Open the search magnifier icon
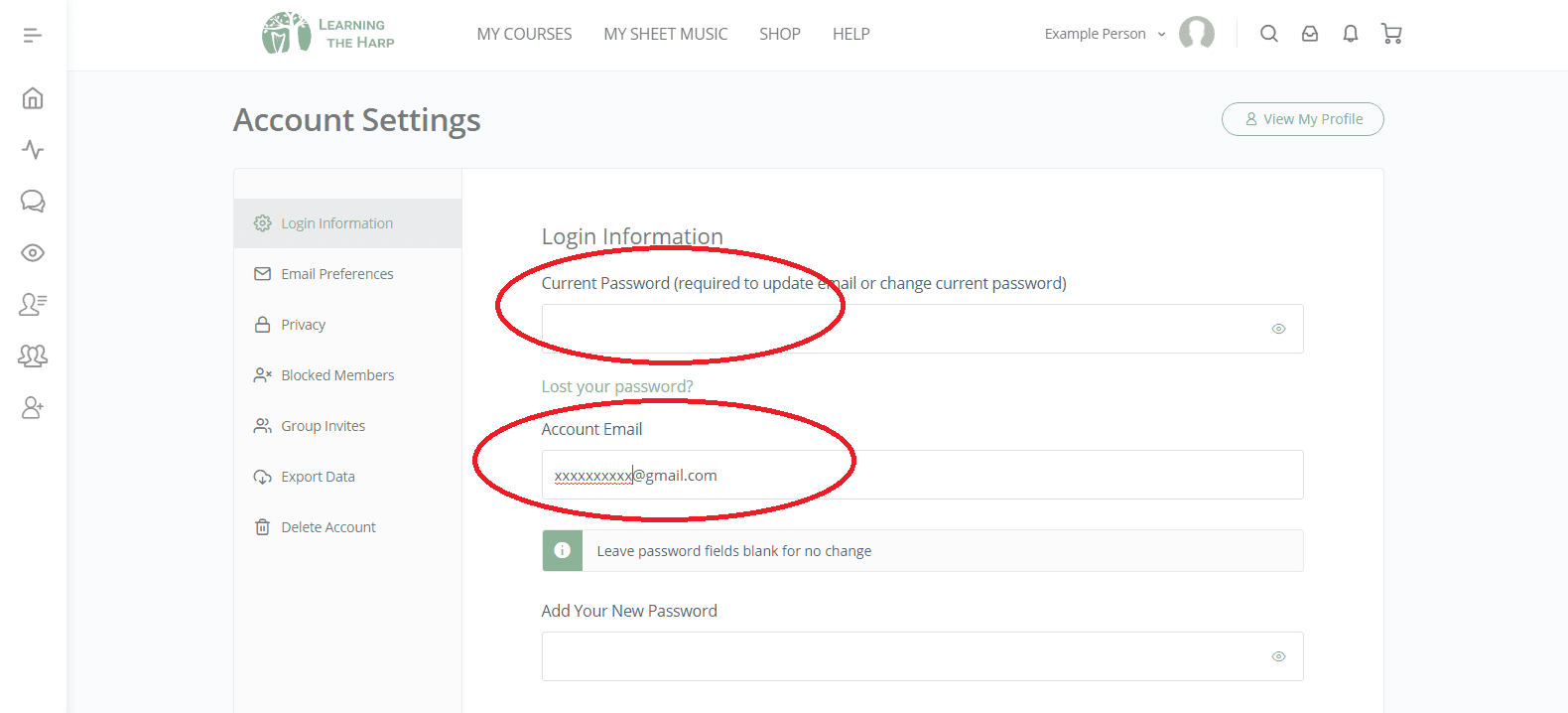 pos(1269,34)
